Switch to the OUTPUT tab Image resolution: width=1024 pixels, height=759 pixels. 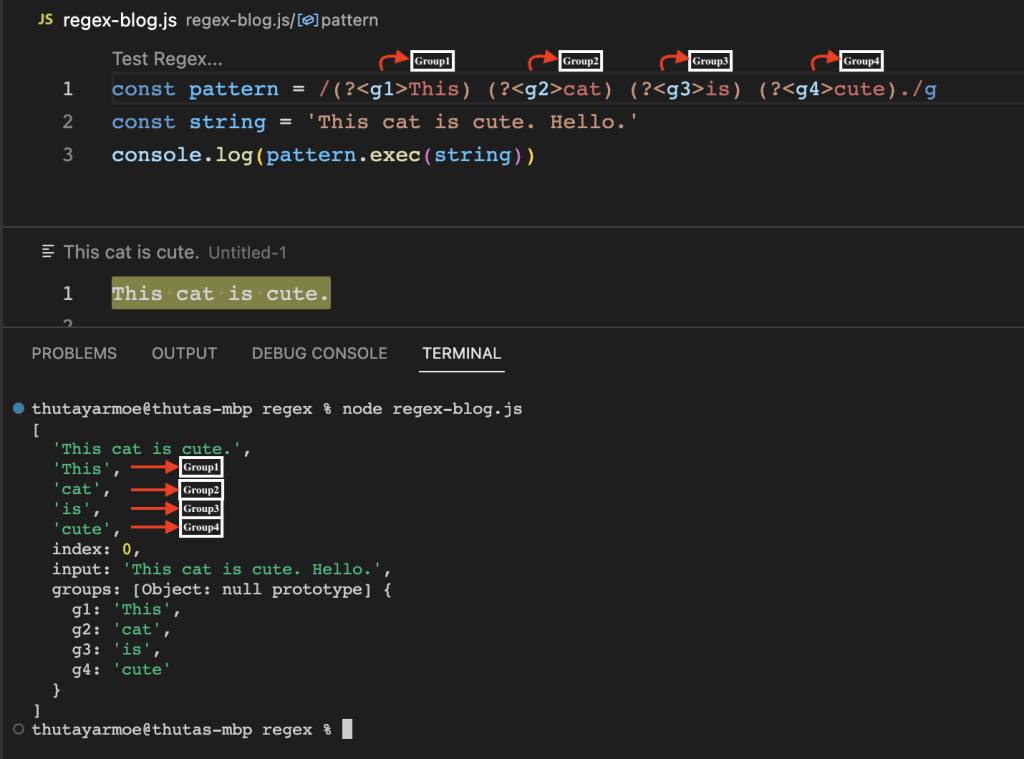(184, 353)
